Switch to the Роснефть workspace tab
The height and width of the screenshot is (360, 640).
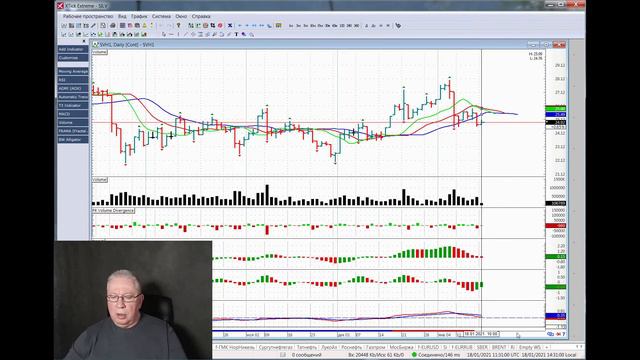pyautogui.click(x=351, y=347)
